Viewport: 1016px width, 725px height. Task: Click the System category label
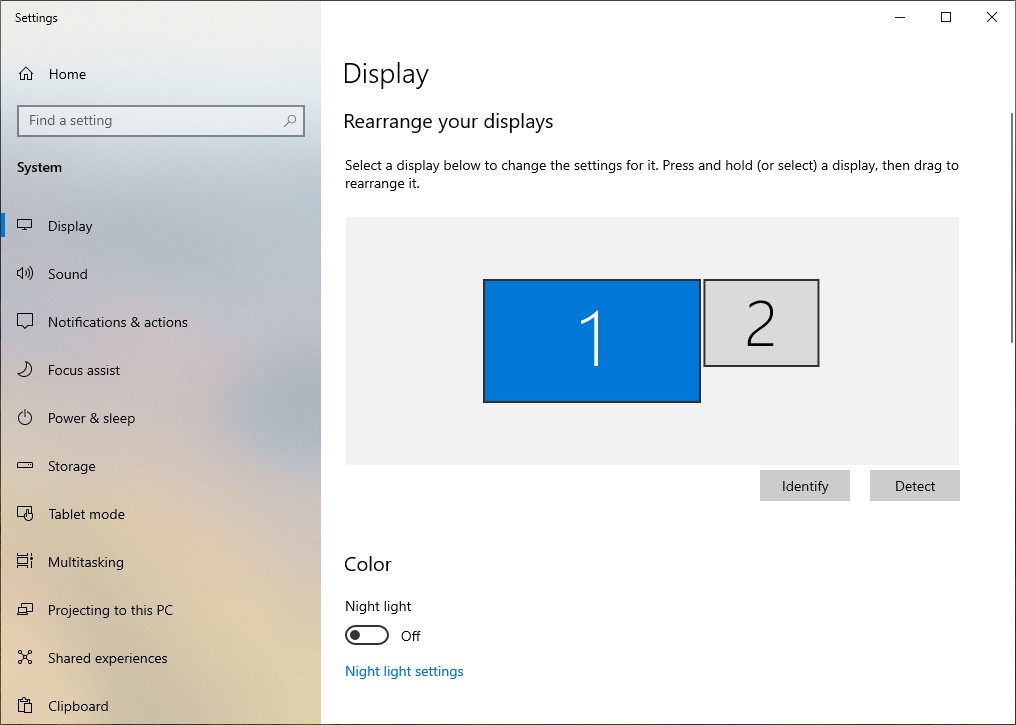coord(40,167)
